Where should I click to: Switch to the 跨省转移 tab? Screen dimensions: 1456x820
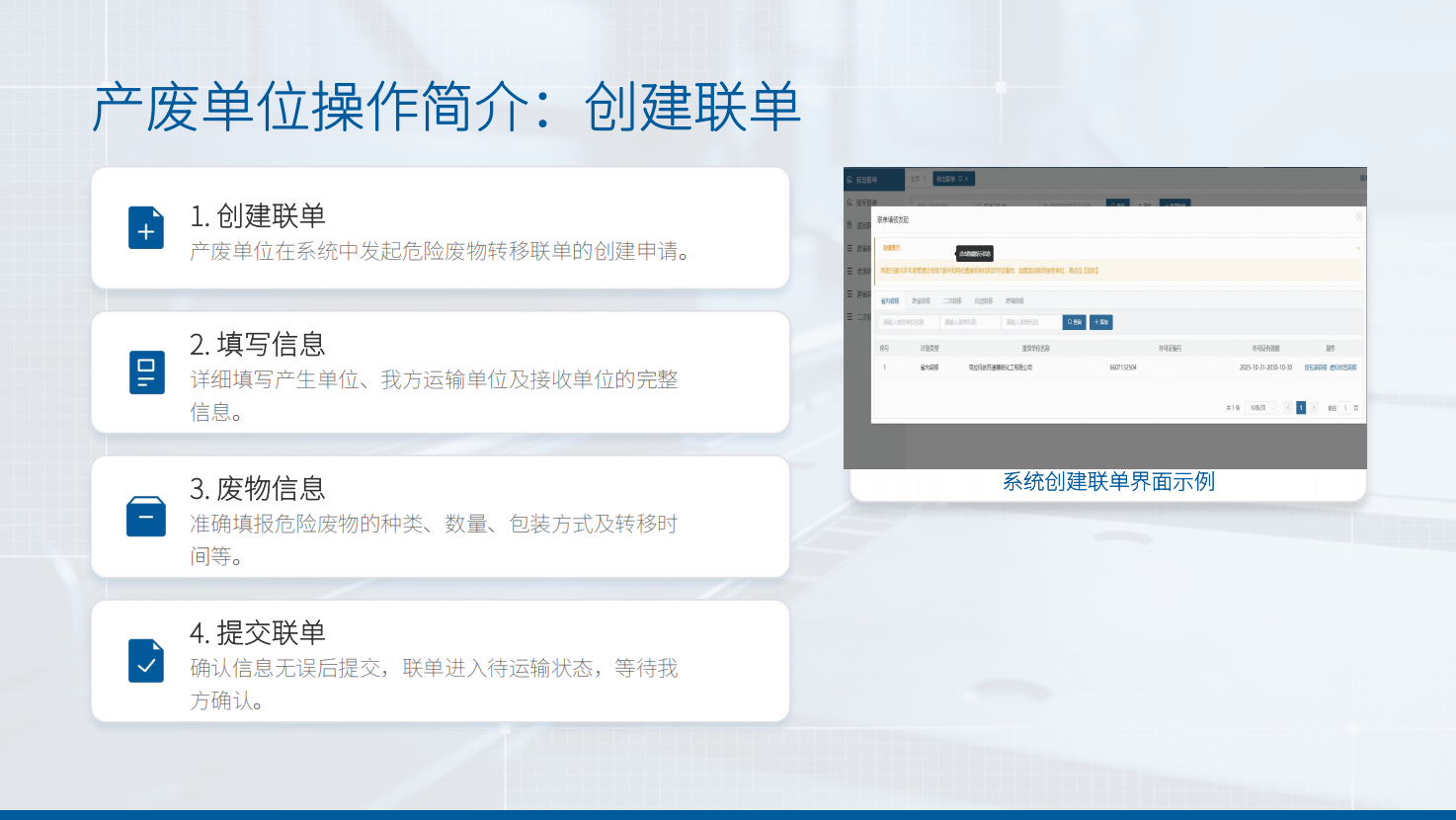921,301
